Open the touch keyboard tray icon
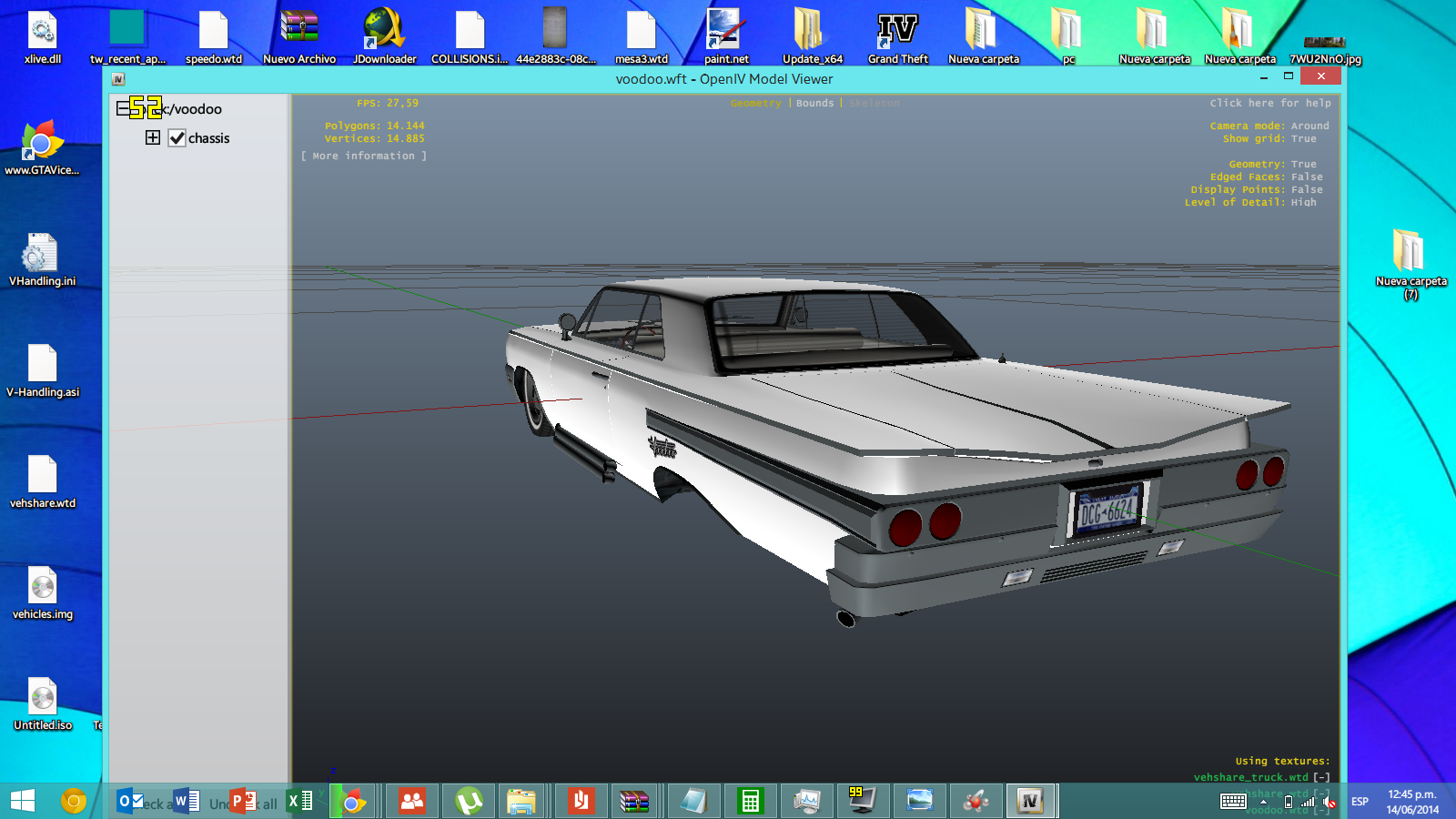This screenshot has height=819, width=1456. [1233, 802]
